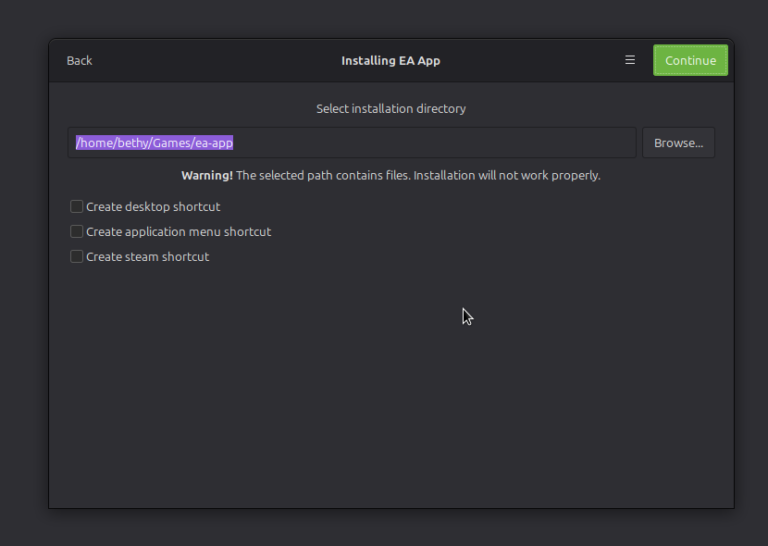Click header bar space between title and menu icon
Image resolution: width=768 pixels, height=546 pixels.
[x=530, y=60]
